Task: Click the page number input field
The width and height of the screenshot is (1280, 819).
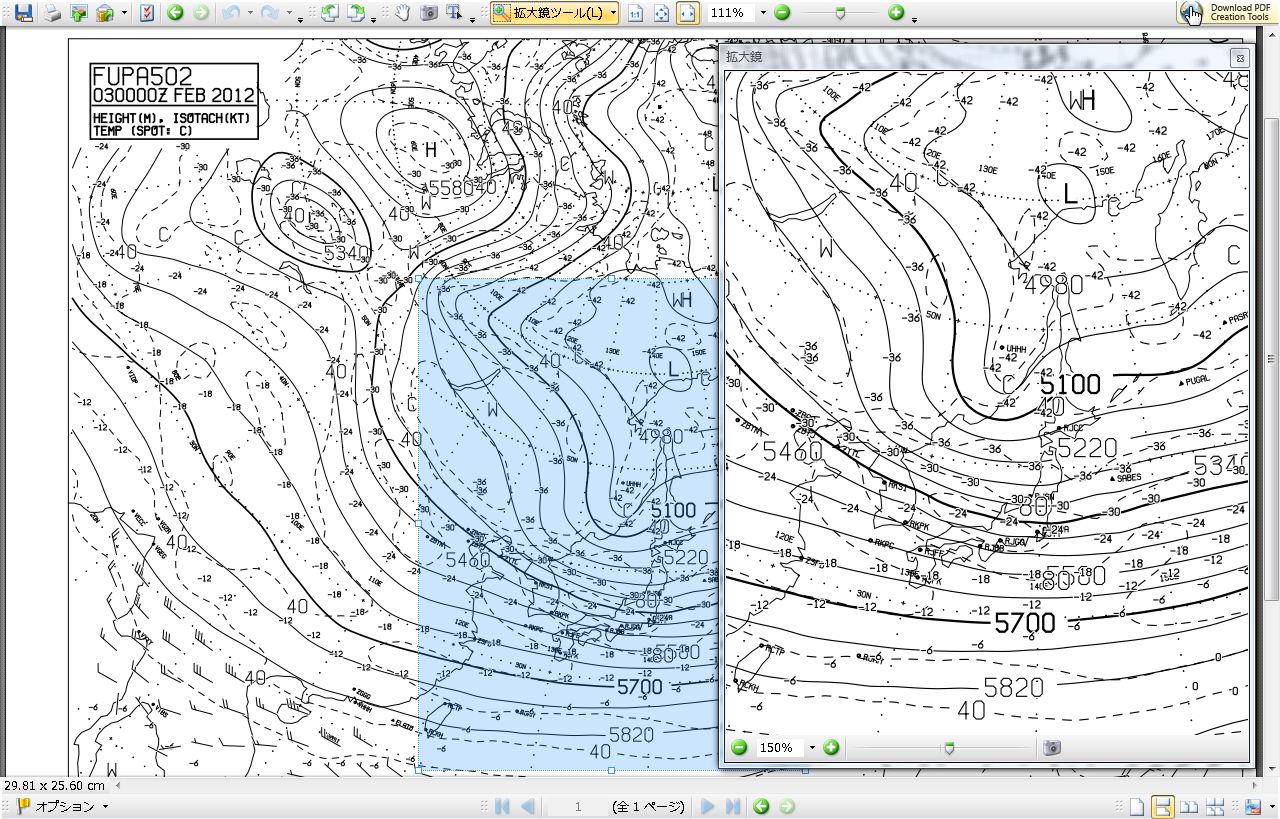Action: (577, 806)
